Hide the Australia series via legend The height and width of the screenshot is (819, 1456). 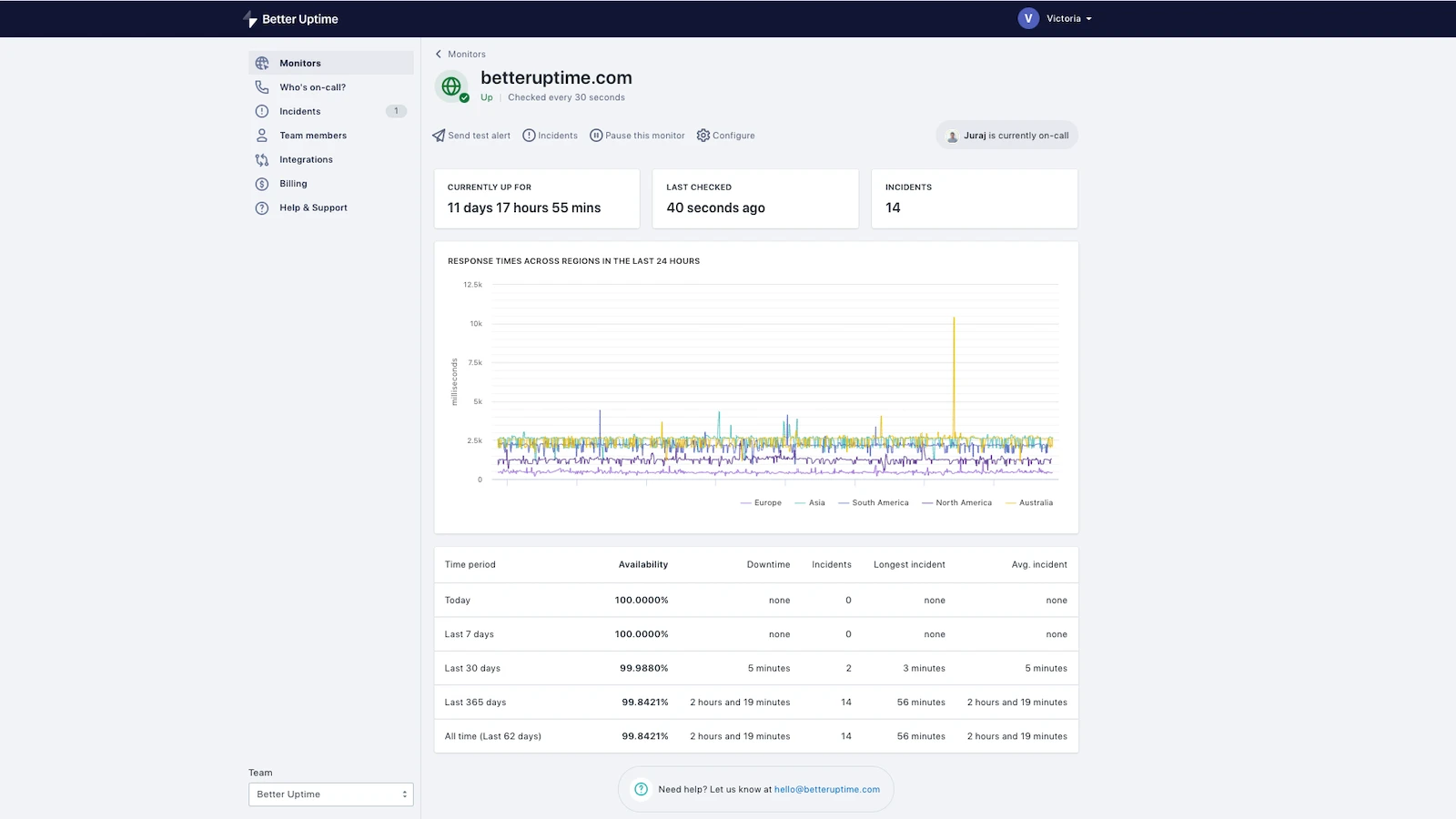point(1036,503)
